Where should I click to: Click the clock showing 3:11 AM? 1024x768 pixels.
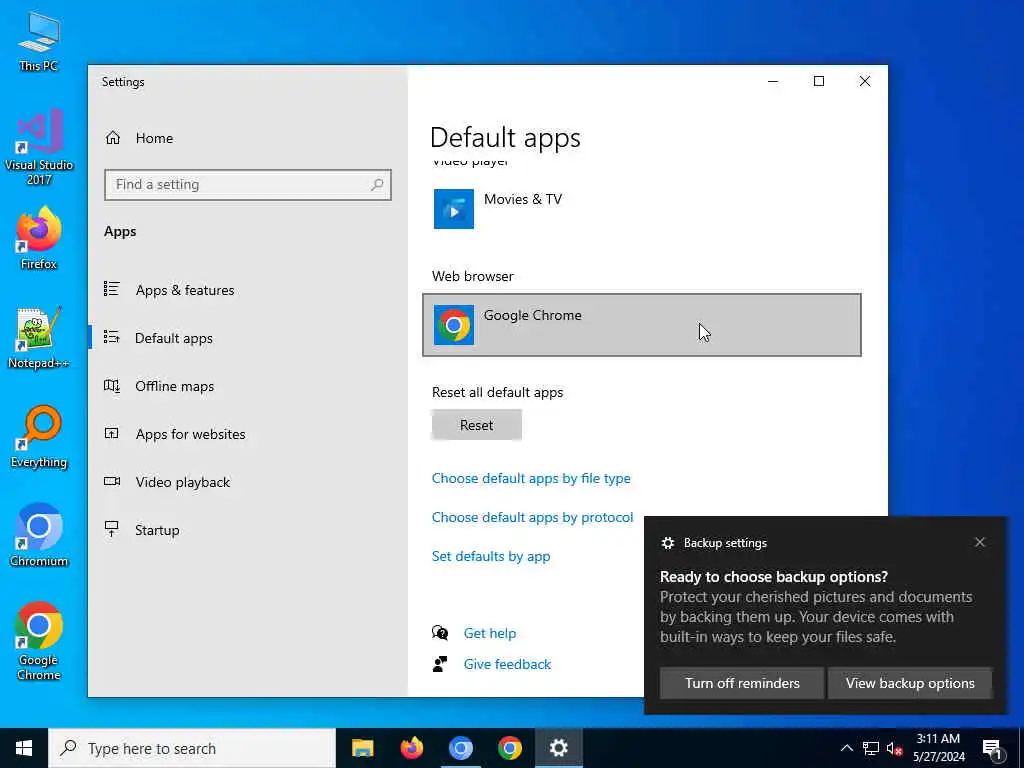pos(938,748)
